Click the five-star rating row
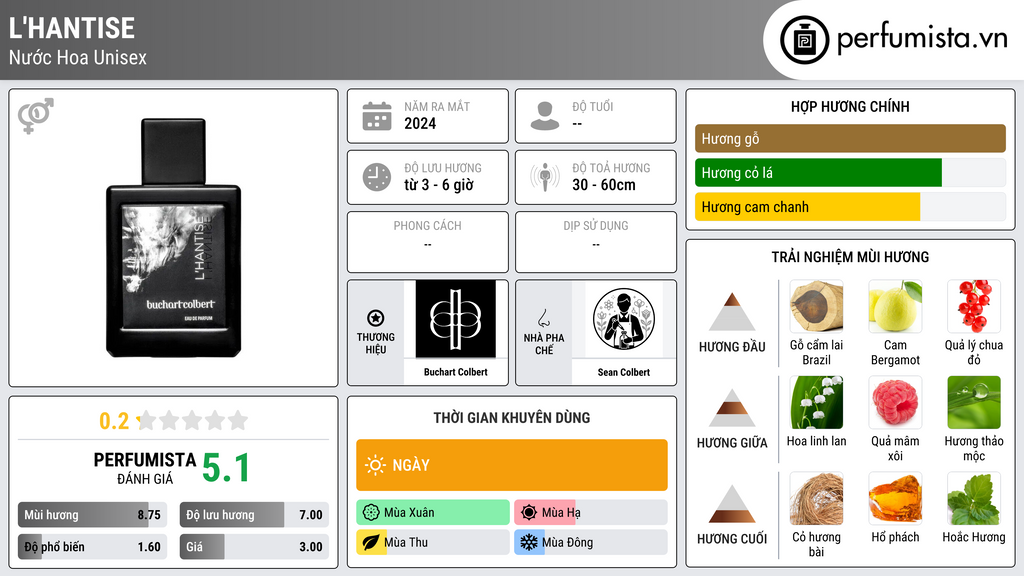 [x=193, y=420]
